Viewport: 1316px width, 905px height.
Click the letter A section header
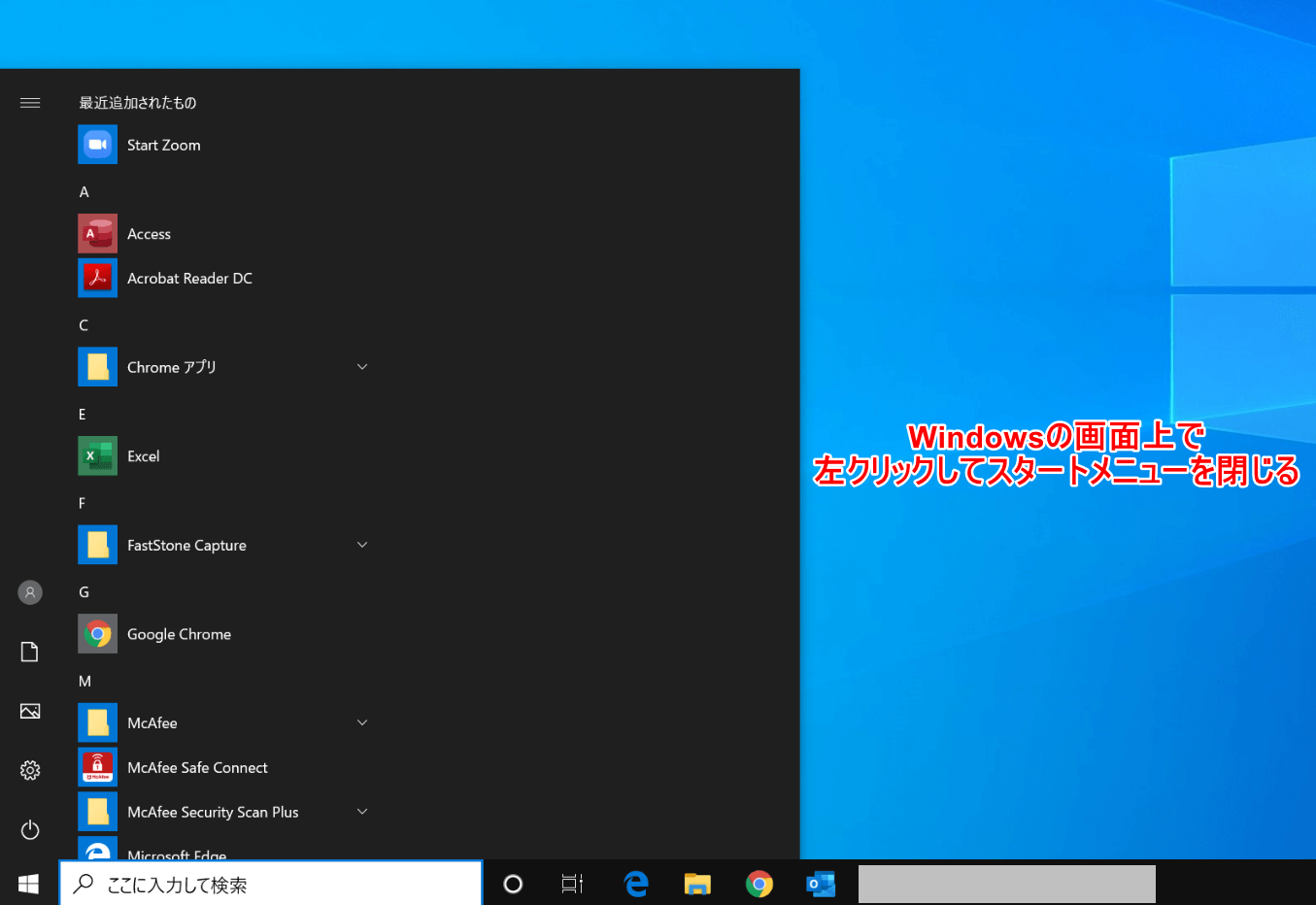tap(84, 192)
